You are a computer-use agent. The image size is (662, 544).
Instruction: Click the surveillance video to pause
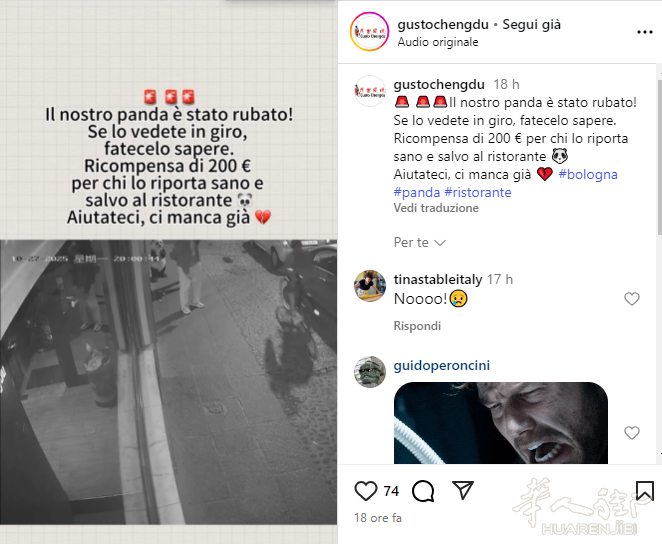[x=168, y=382]
